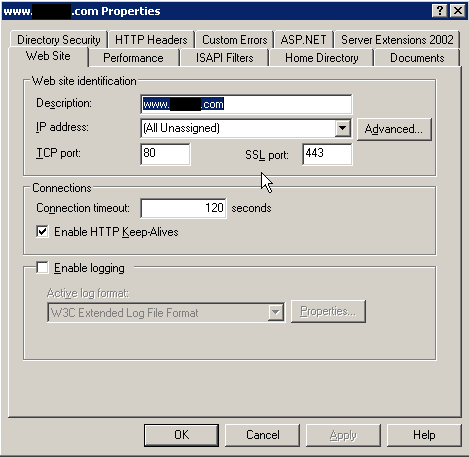Expand the IP address dropdown arrow
Image resolution: width=469 pixels, height=457 pixels.
click(x=342, y=128)
